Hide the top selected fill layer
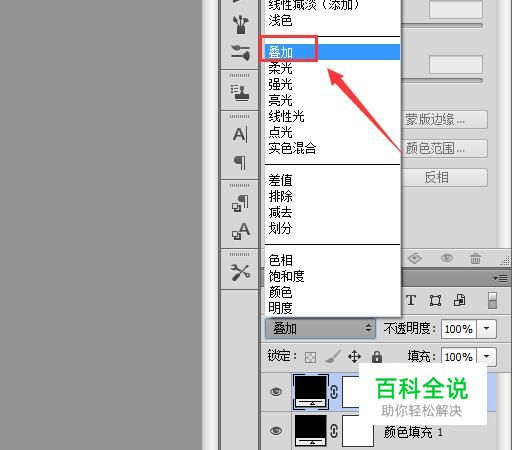This screenshot has height=450, width=512. (276, 392)
